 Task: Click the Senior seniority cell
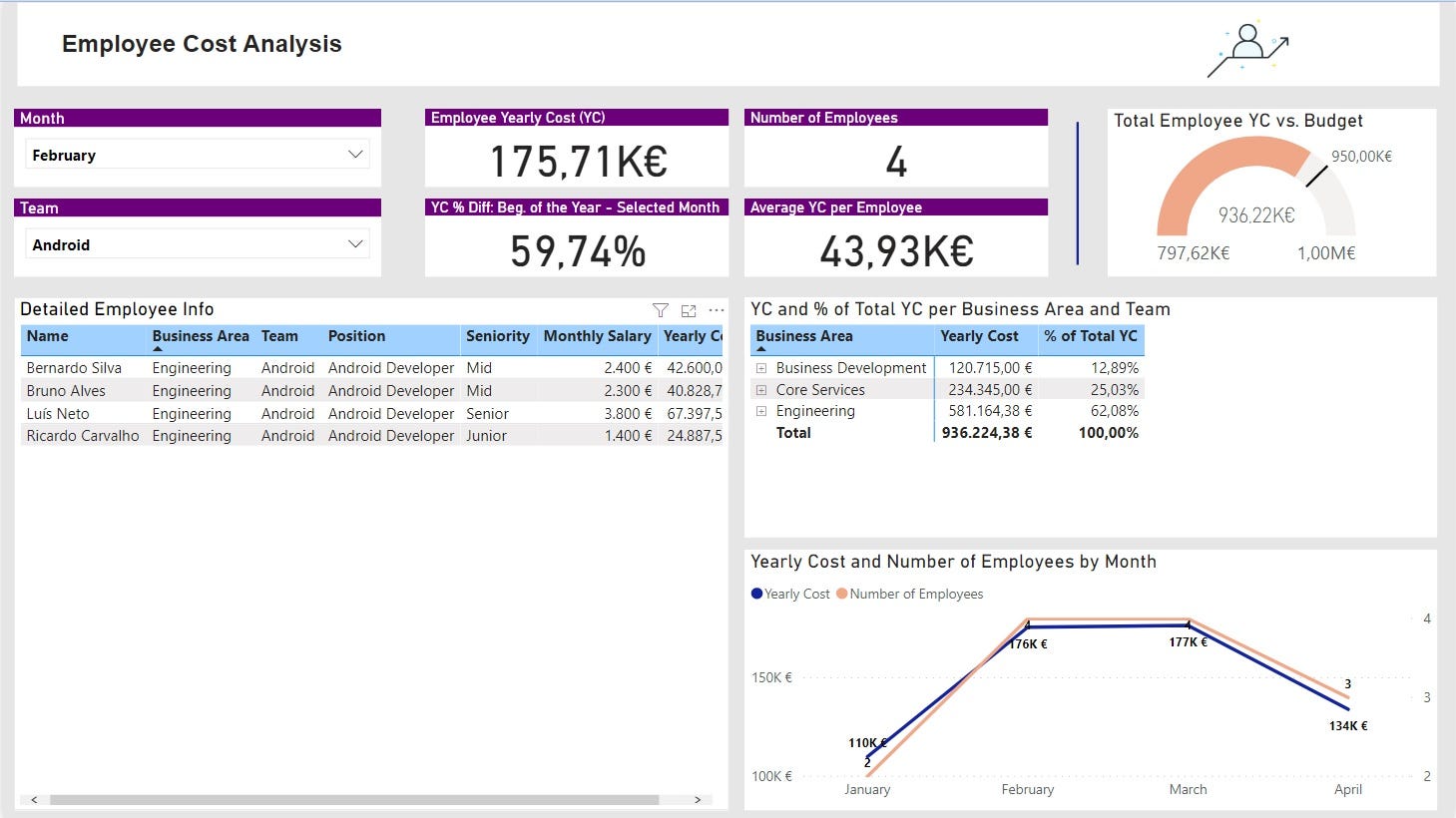point(487,414)
